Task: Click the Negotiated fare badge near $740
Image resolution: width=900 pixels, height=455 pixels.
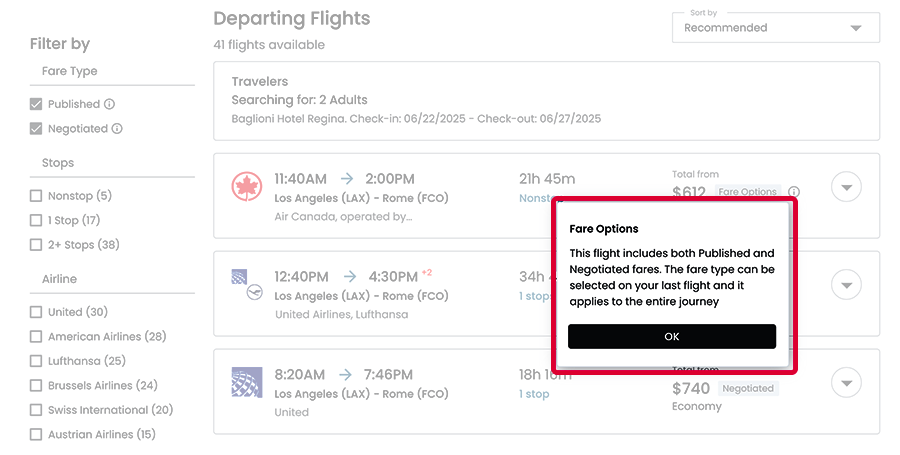Action: pos(748,388)
